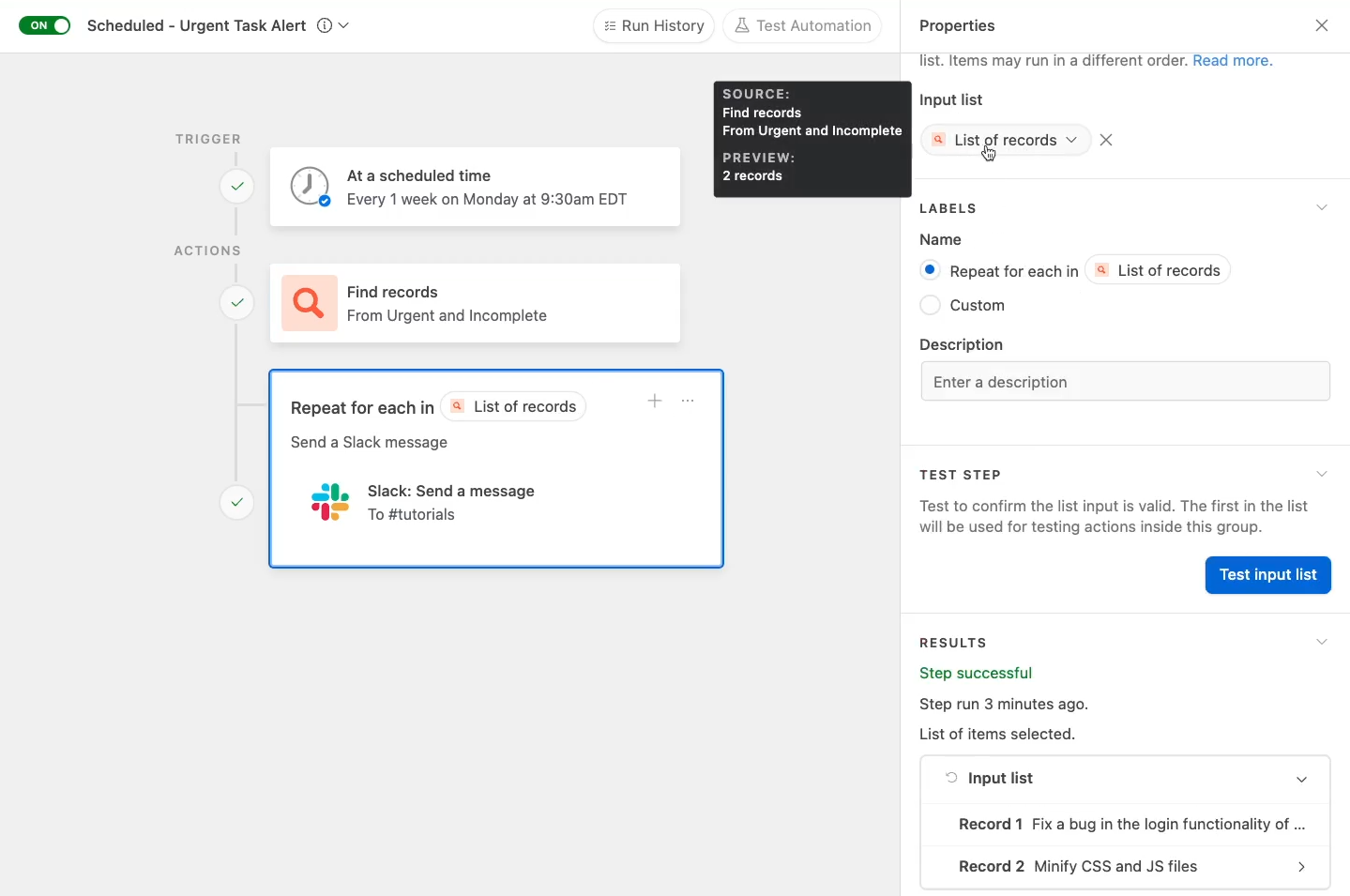Expand Record 2 row with the arrow chevron
Image resolution: width=1350 pixels, height=896 pixels.
(1301, 867)
